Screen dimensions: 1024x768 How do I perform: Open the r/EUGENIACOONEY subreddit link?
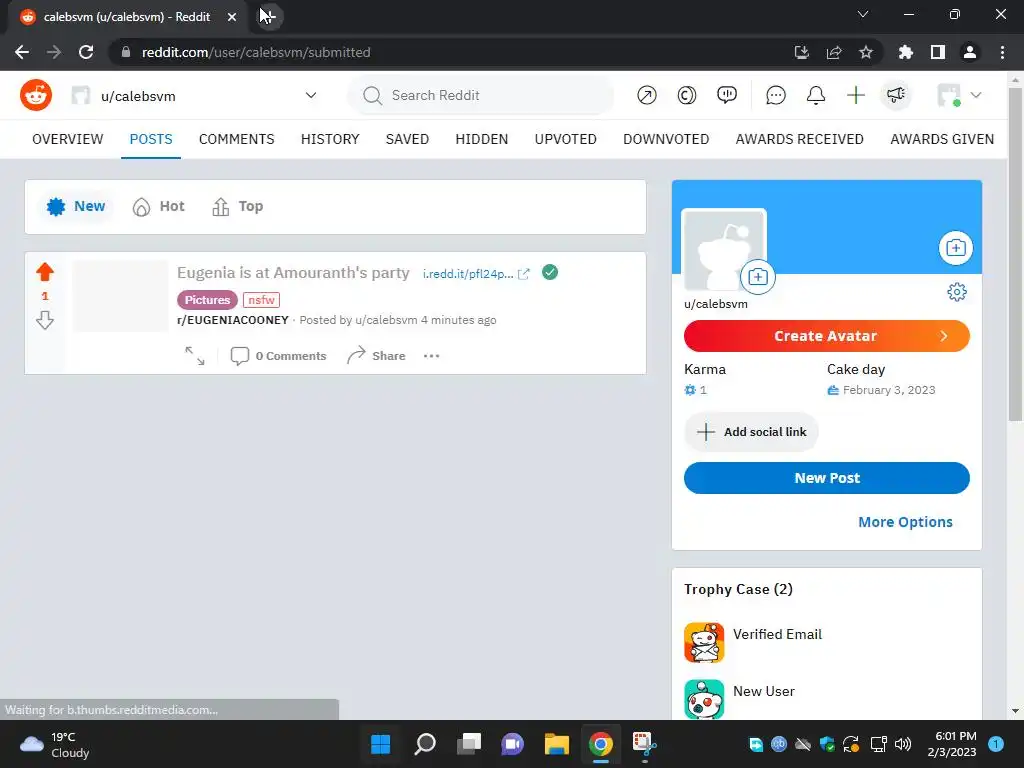(232, 320)
